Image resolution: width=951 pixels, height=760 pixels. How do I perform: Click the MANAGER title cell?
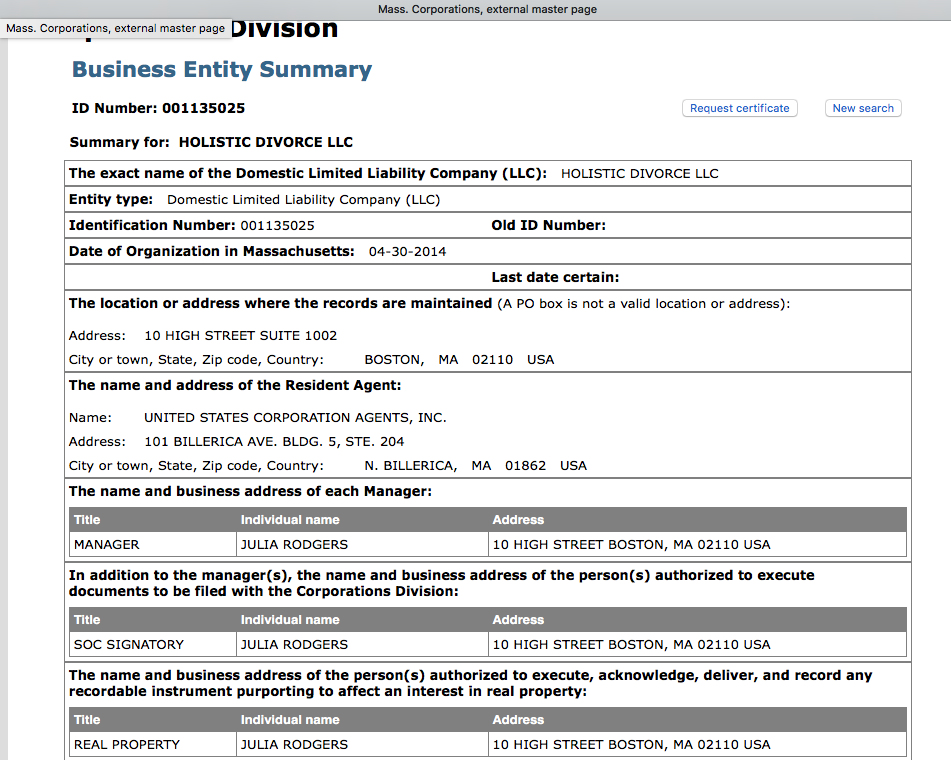[107, 545]
